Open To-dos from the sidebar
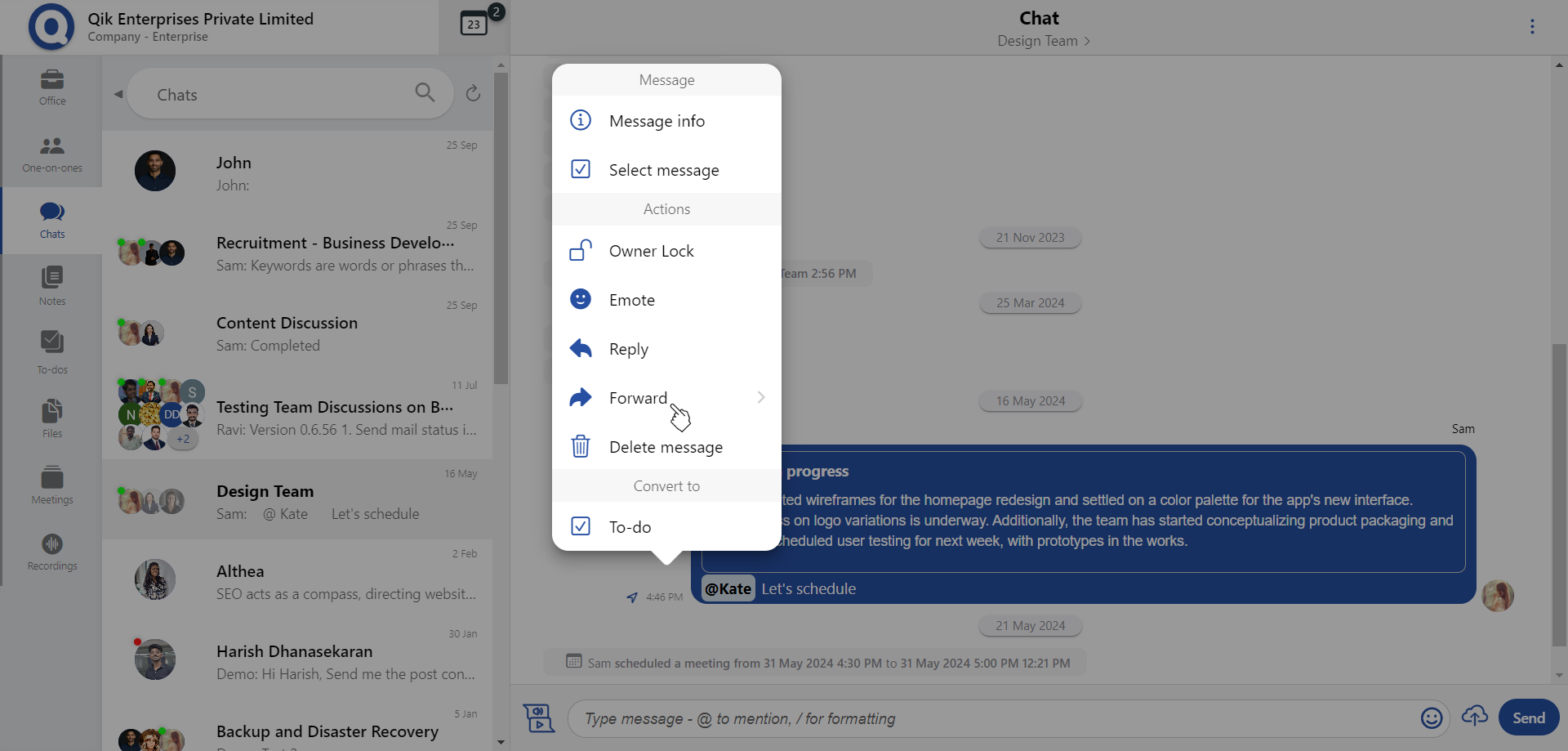The height and width of the screenshot is (751, 1568). tap(52, 354)
